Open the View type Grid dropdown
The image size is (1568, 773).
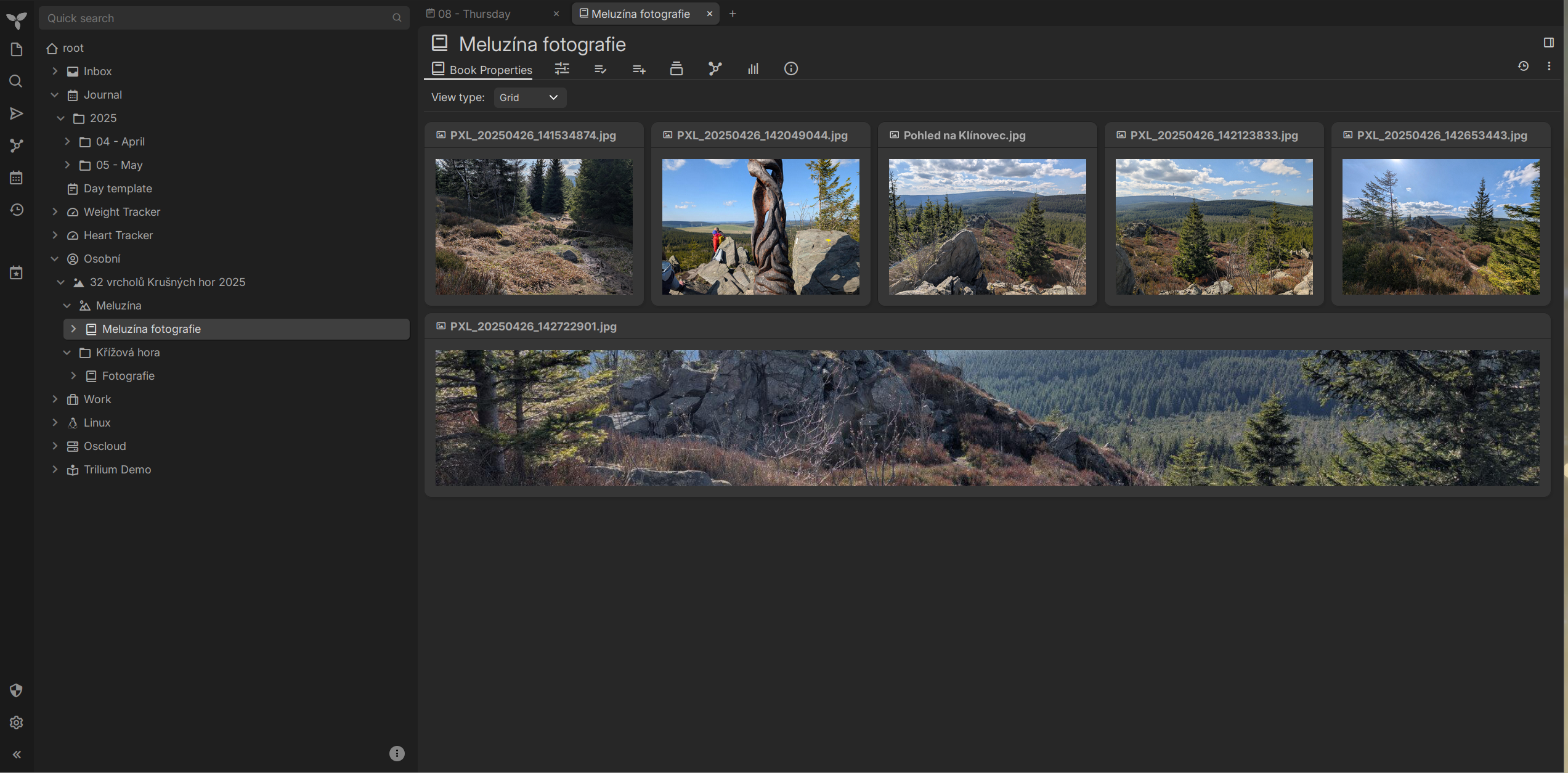529,97
